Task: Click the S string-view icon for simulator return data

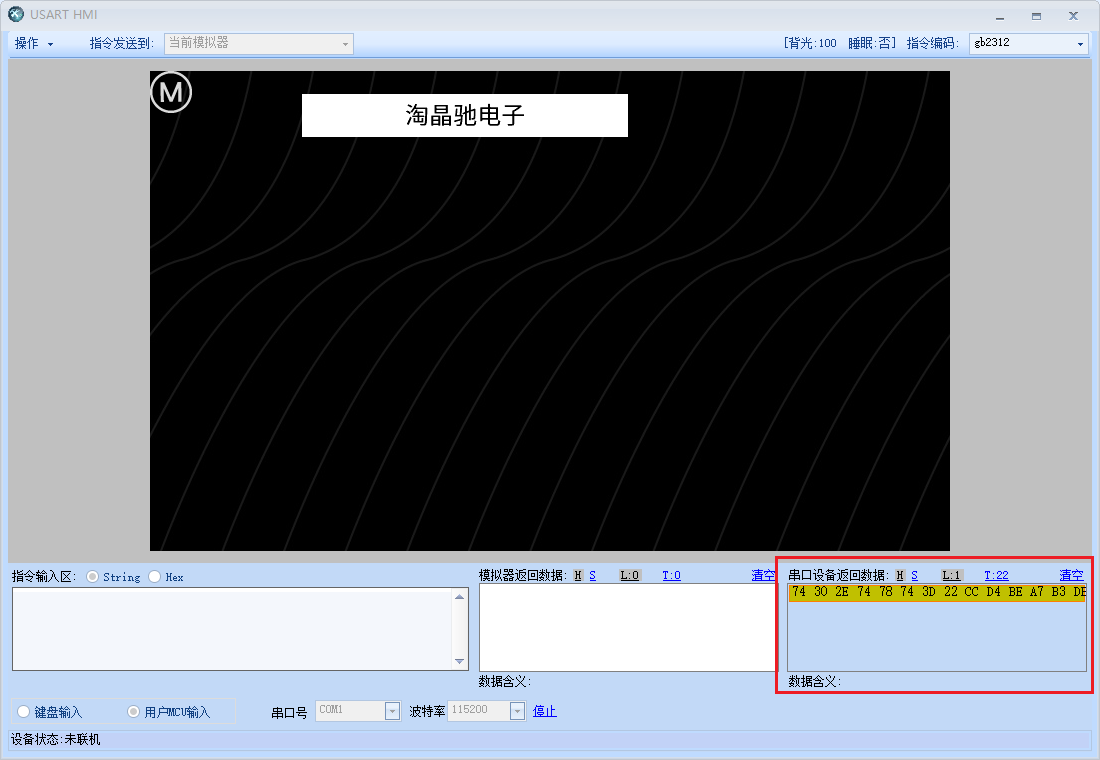Action: 592,575
